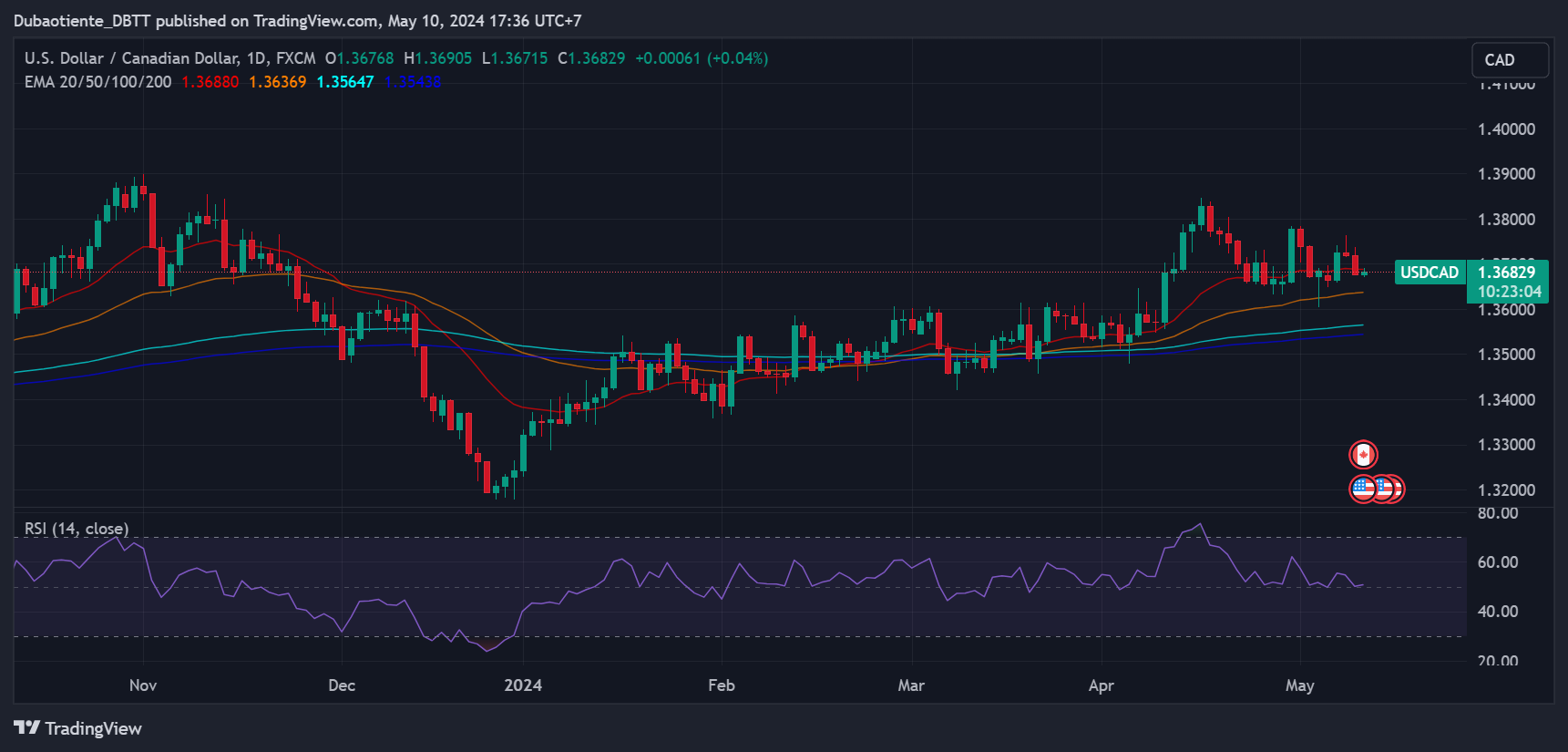
Task: Click the current price tag 1.36829 on axis
Action: (1506, 272)
